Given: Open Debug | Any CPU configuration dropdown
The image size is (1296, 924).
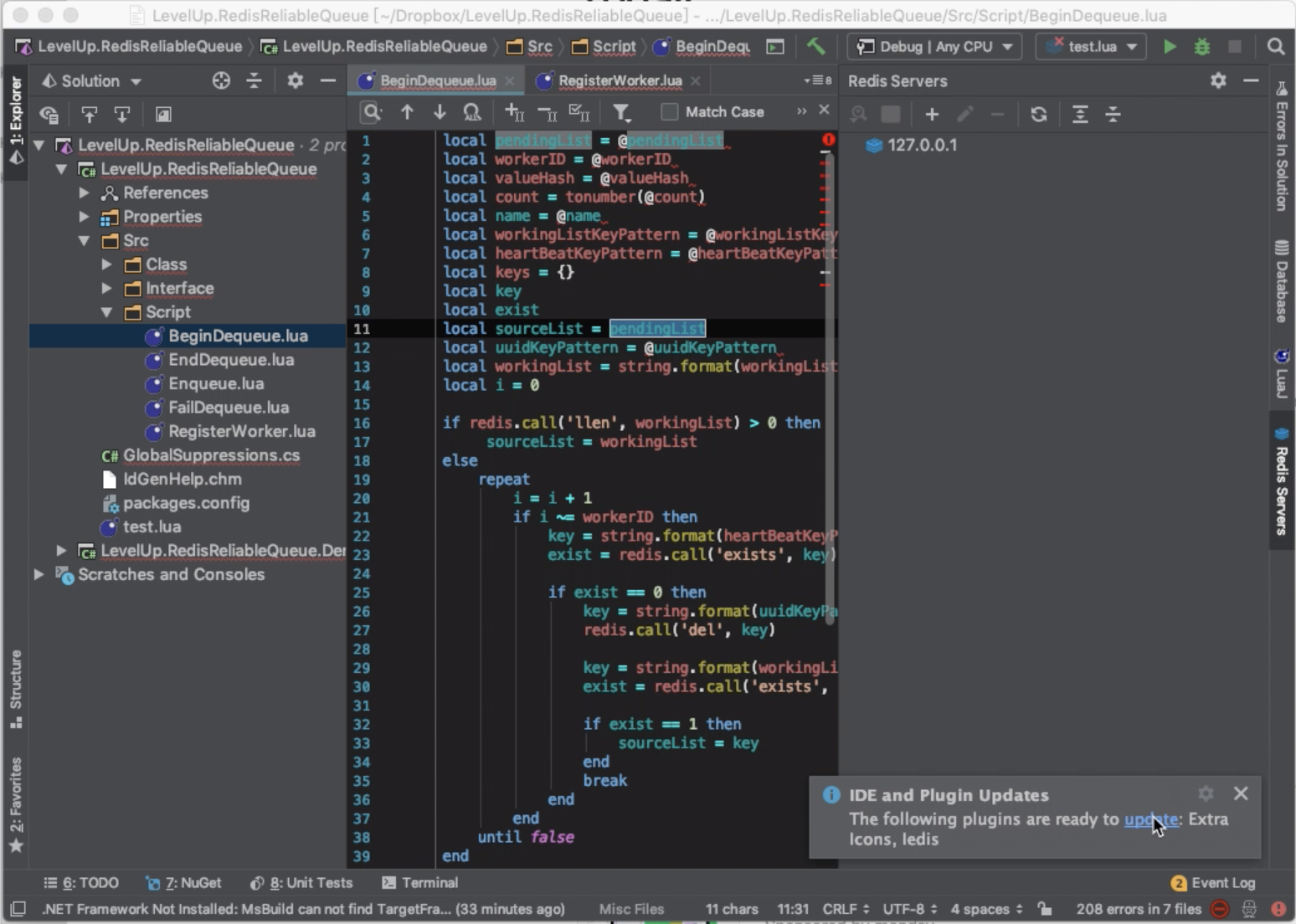Looking at the screenshot, I should (x=934, y=47).
